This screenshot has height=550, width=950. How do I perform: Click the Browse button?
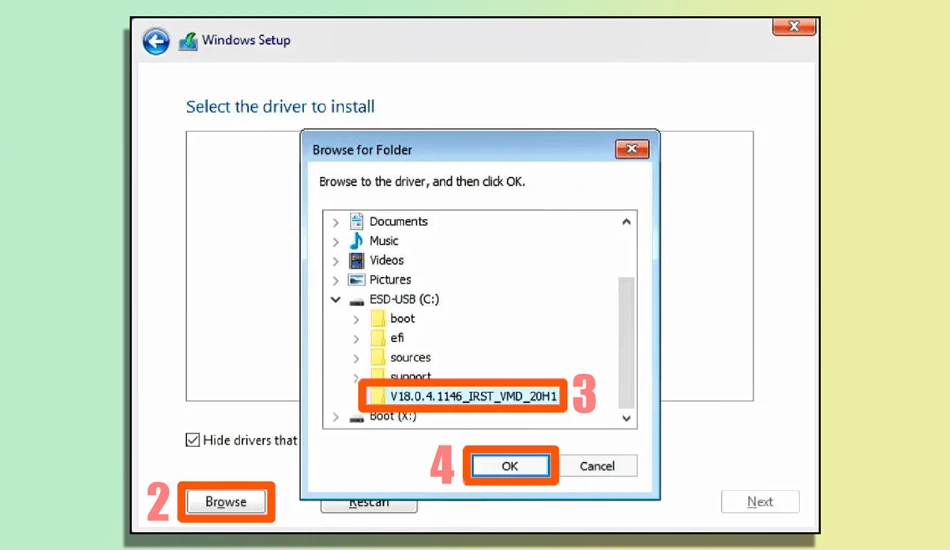tap(226, 502)
